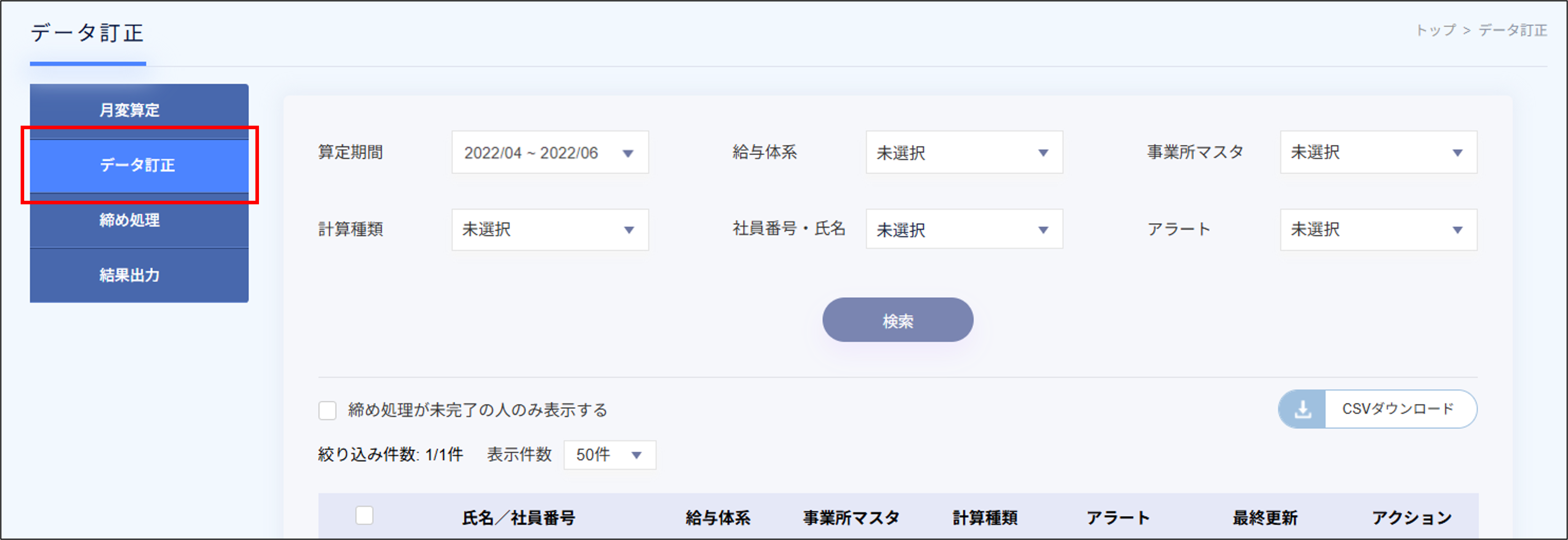Check 締め処理が未完了の人のみ表示する checkbox
Image resolution: width=1568 pixels, height=540 pixels.
pyautogui.click(x=328, y=410)
